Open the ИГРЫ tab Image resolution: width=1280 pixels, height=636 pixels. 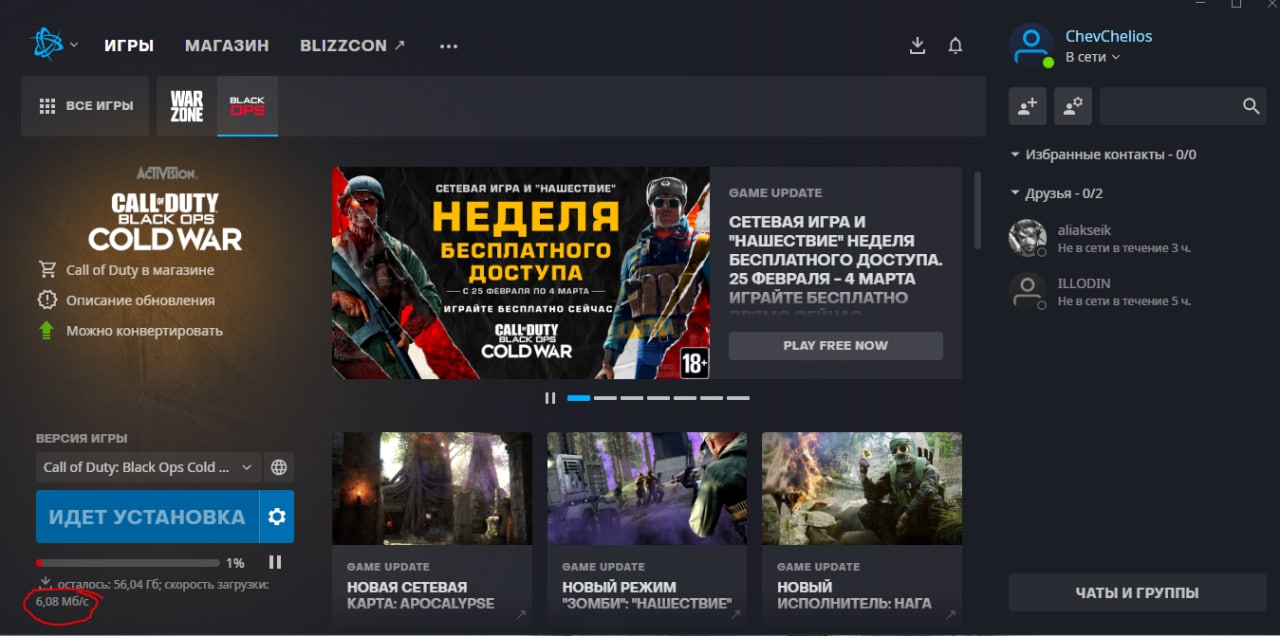[x=129, y=46]
